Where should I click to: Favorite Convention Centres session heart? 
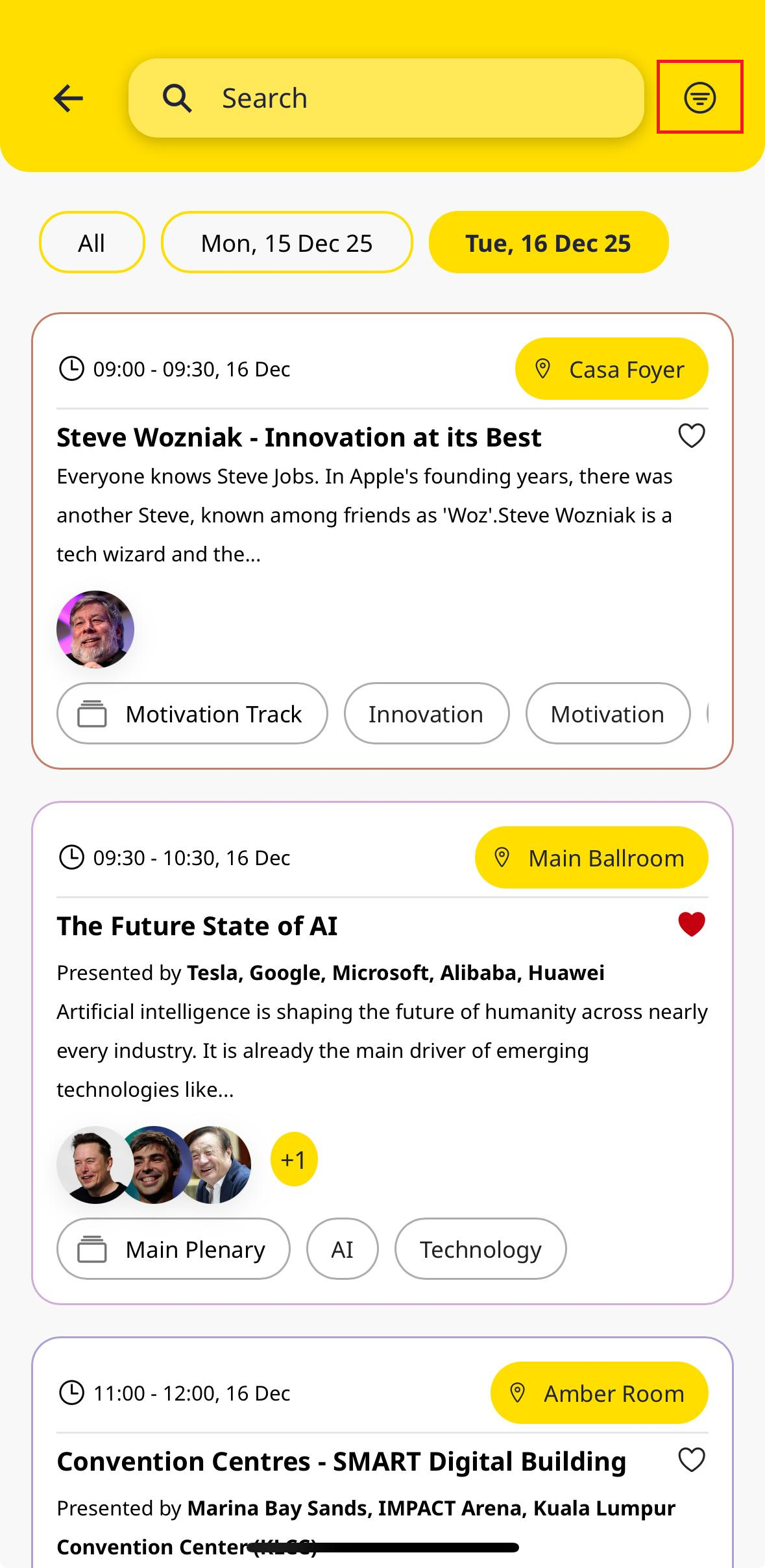691,1460
